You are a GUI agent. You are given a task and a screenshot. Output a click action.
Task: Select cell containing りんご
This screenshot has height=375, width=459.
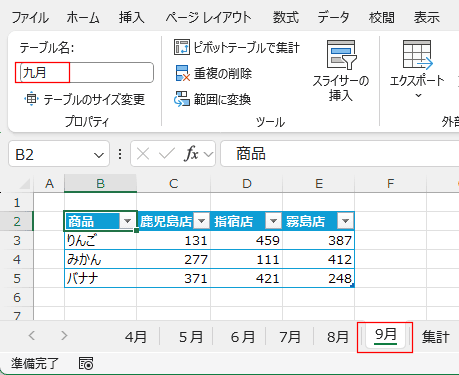[x=100, y=240]
